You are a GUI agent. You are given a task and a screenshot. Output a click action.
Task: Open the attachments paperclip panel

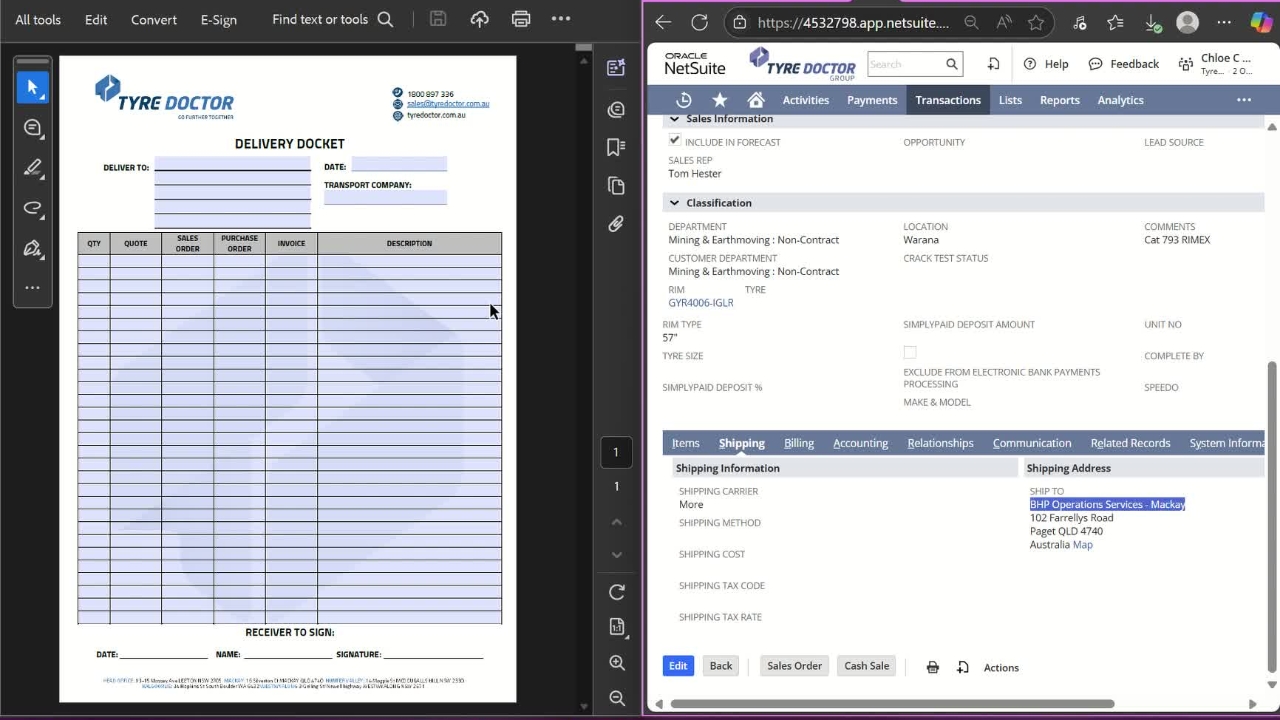(616, 224)
